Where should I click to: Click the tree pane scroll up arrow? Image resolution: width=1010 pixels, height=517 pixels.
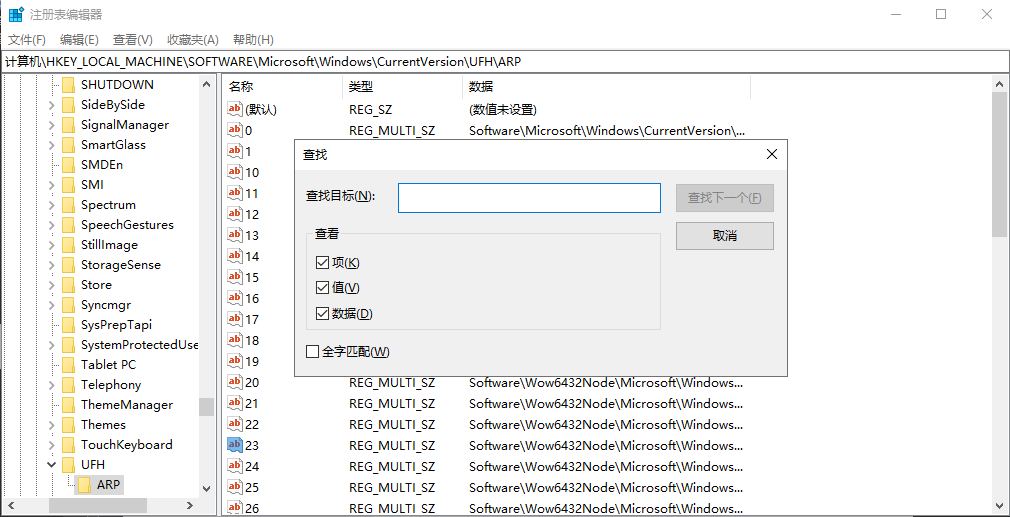tap(206, 84)
